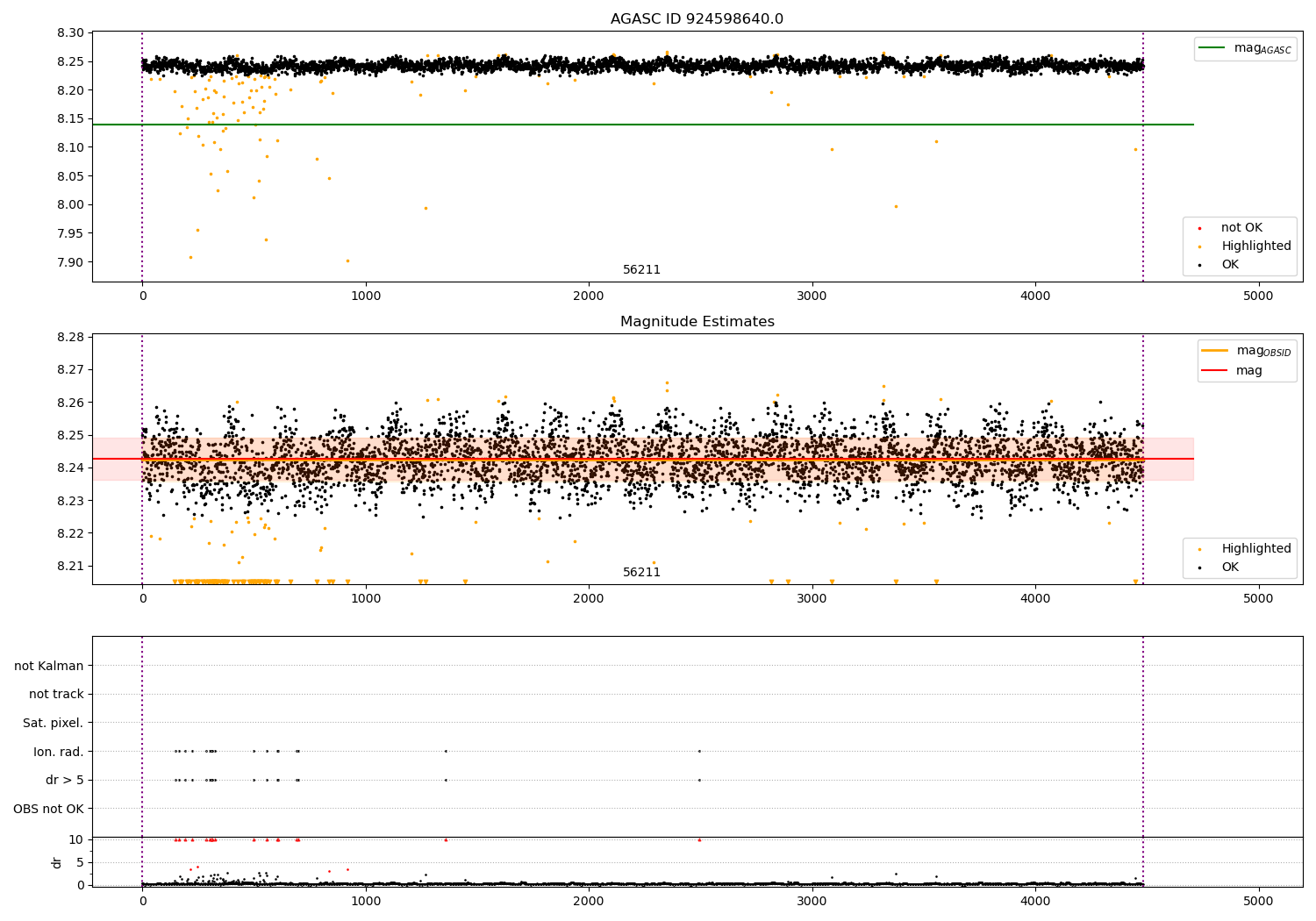Click the 'Ion. rad.' axis label
The height and width of the screenshot is (921, 1316).
click(x=59, y=752)
